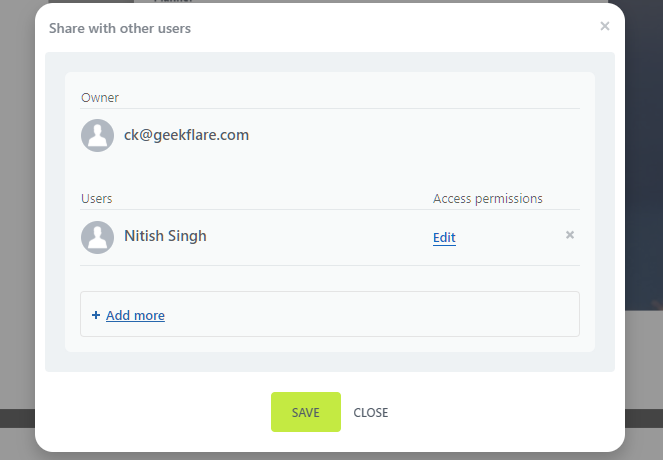This screenshot has height=460, width=663.
Task: Click Nitish Singh's avatar icon
Action: tap(97, 237)
